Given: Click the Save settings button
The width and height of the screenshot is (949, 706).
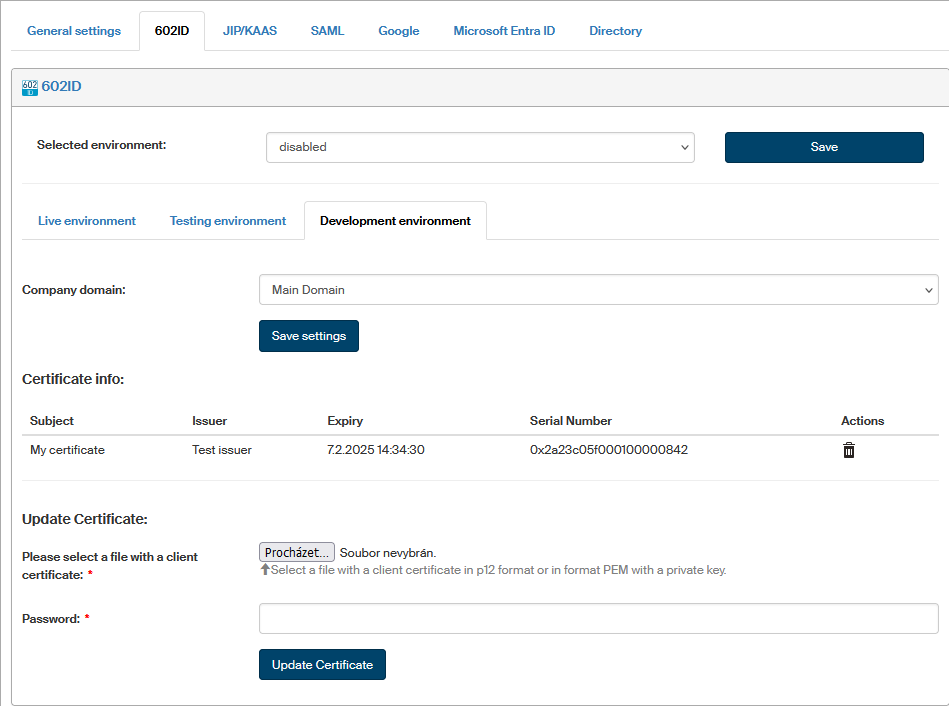Looking at the screenshot, I should (x=308, y=336).
